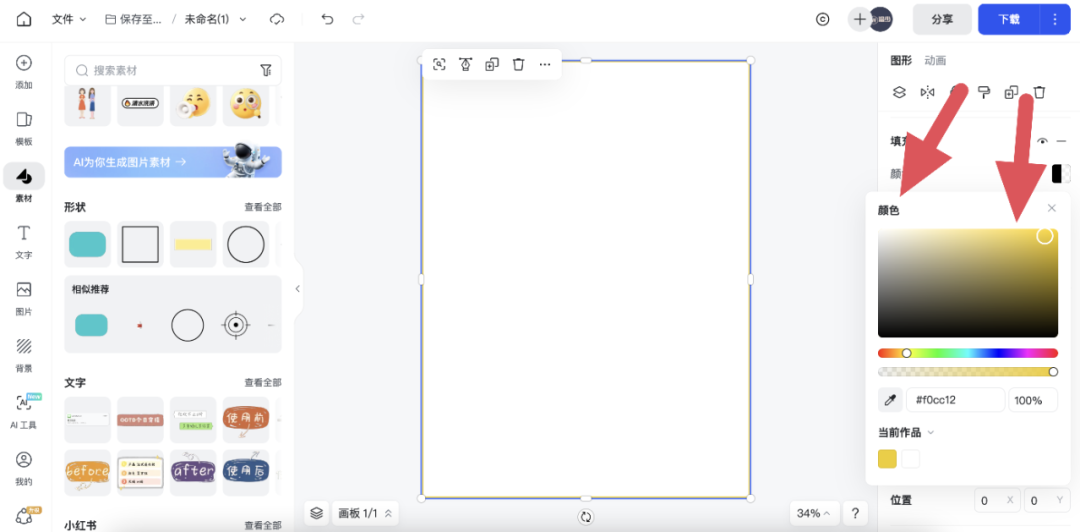Click the undo arrow in top bar
The width and height of the screenshot is (1080, 532).
pos(327,19)
